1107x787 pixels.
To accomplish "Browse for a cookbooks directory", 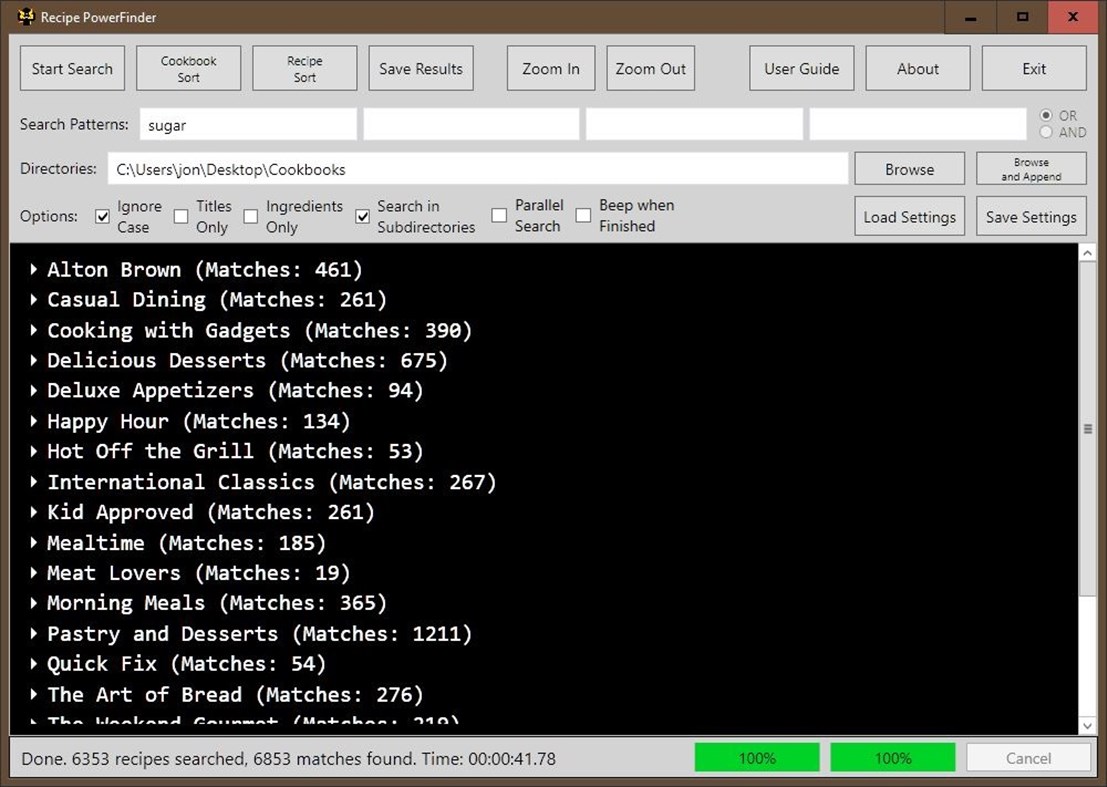I will pyautogui.click(x=908, y=168).
